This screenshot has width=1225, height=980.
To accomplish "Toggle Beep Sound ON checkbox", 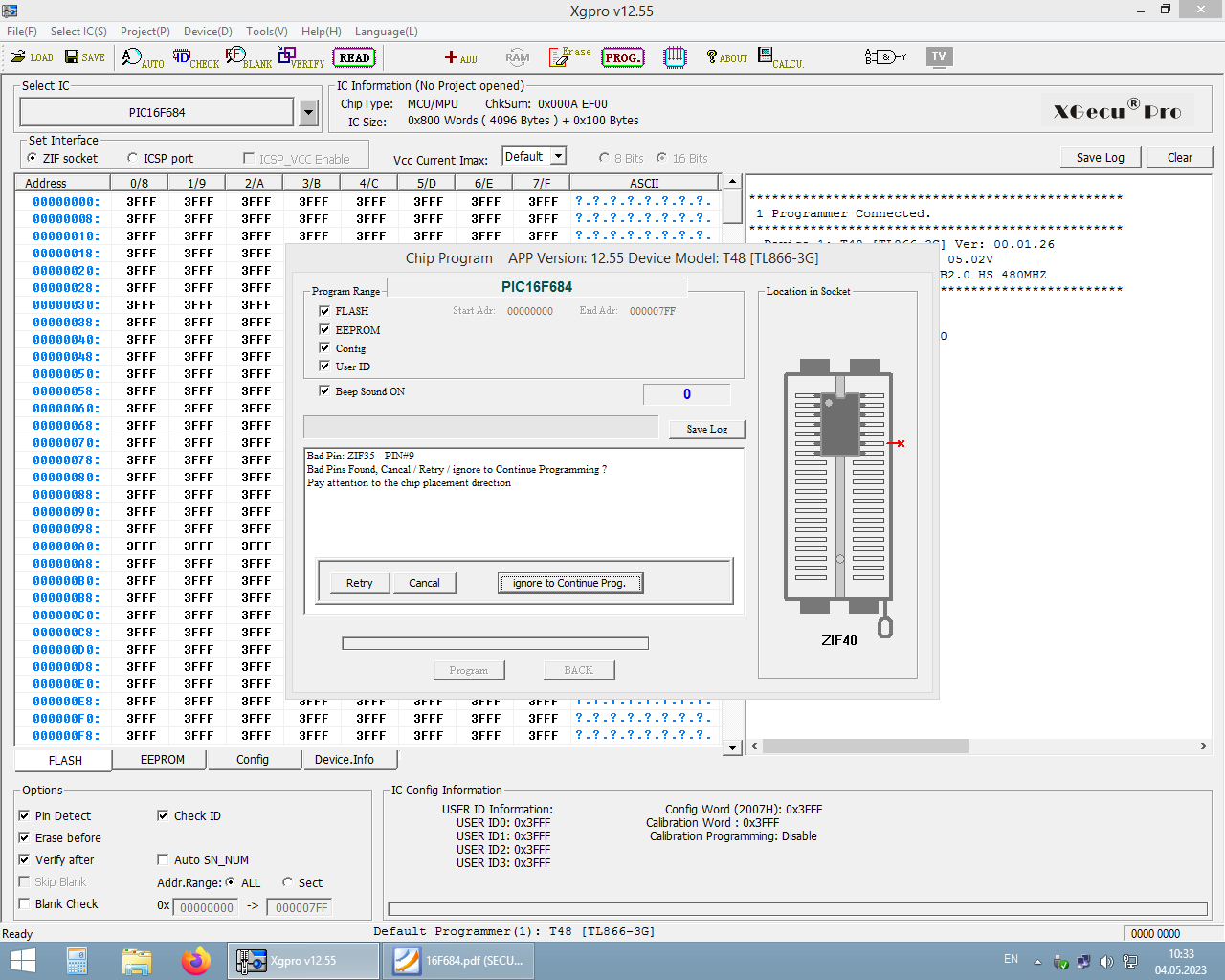I will (x=324, y=390).
